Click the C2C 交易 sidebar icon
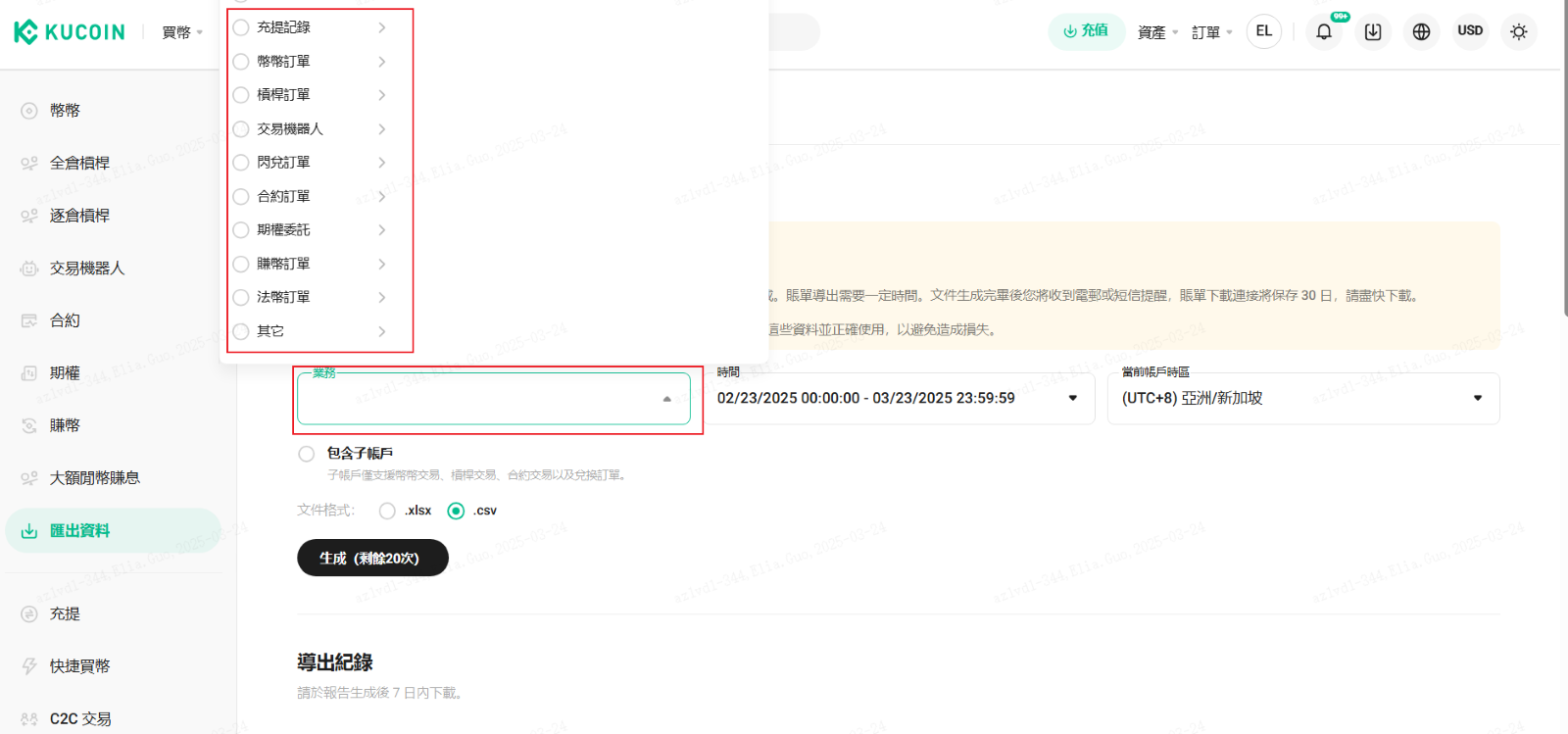 [29, 718]
